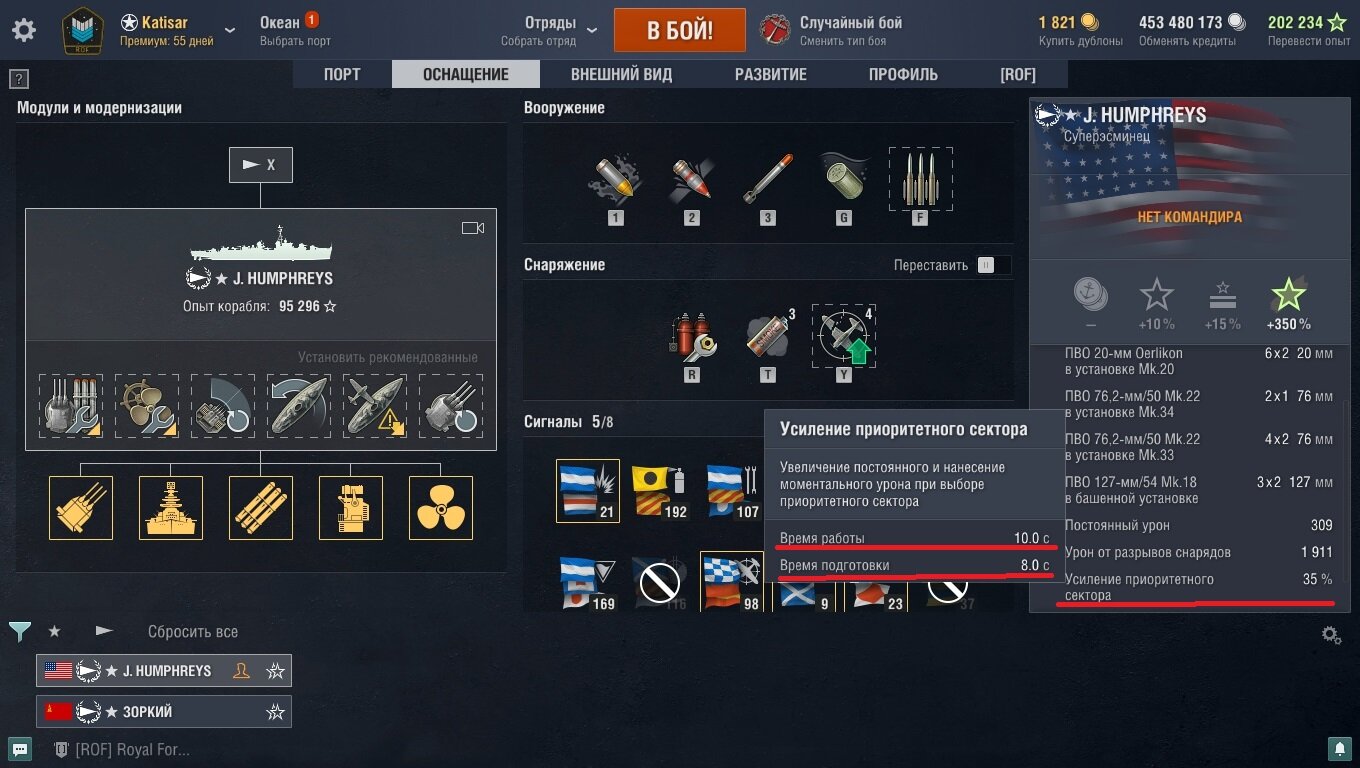Select the torpedo armament icon

pyautogui.click(x=768, y=180)
